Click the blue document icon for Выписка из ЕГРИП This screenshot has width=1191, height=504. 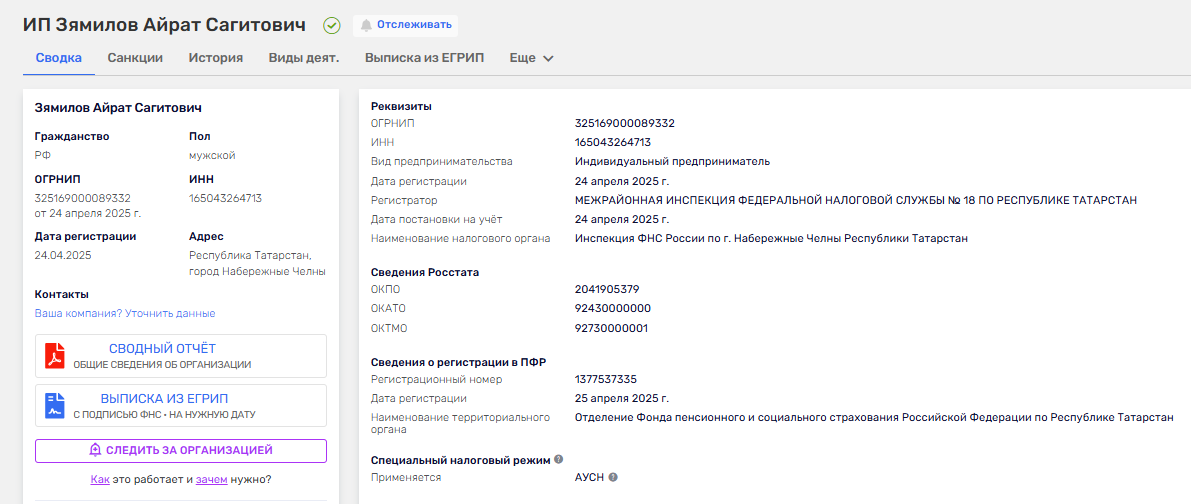(56, 405)
